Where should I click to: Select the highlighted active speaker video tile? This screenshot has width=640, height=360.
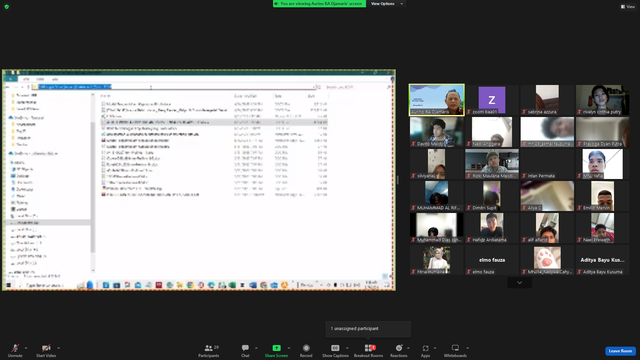(x=436, y=100)
